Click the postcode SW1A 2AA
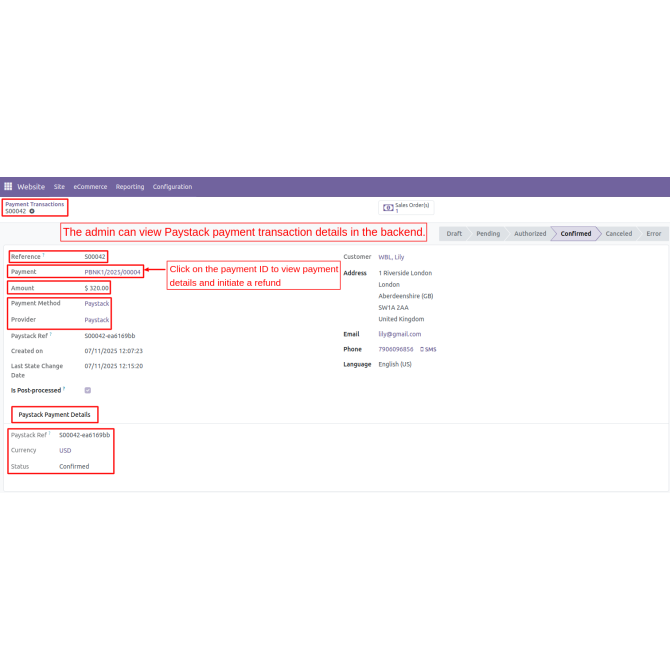Screen dimensions: 670x670 pyautogui.click(x=394, y=308)
